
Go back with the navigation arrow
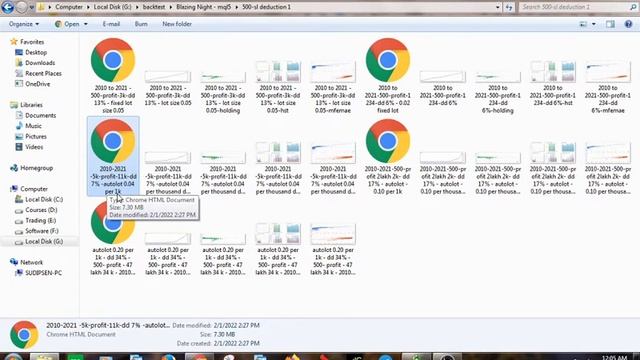pyautogui.click(x=8, y=7)
